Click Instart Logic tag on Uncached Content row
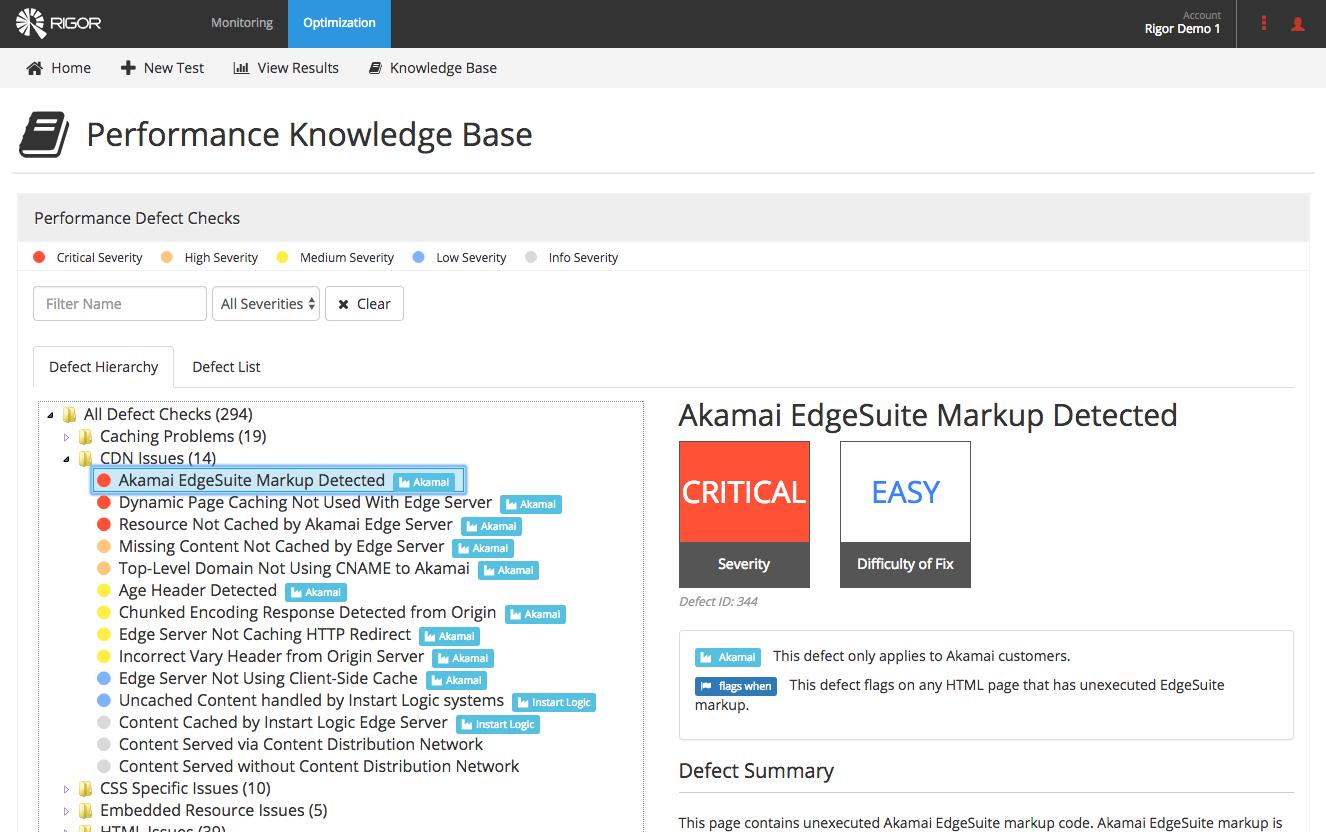This screenshot has height=832, width=1326. coord(554,702)
